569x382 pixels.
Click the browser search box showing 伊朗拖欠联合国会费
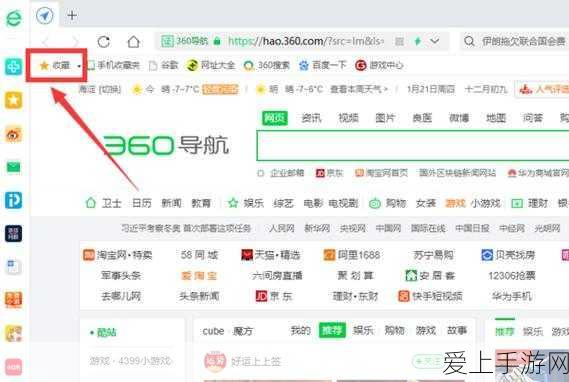coord(515,41)
